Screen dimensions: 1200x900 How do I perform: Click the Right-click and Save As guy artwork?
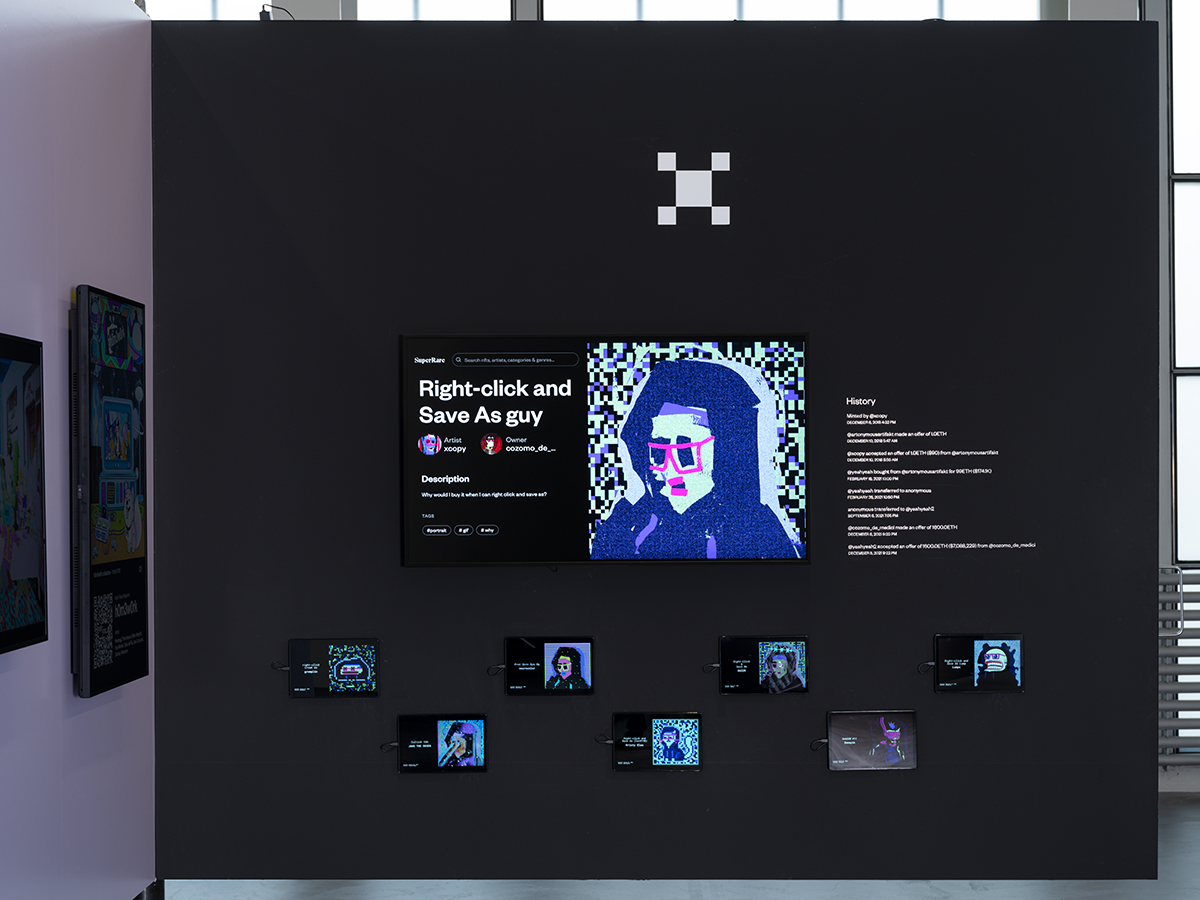(696, 450)
